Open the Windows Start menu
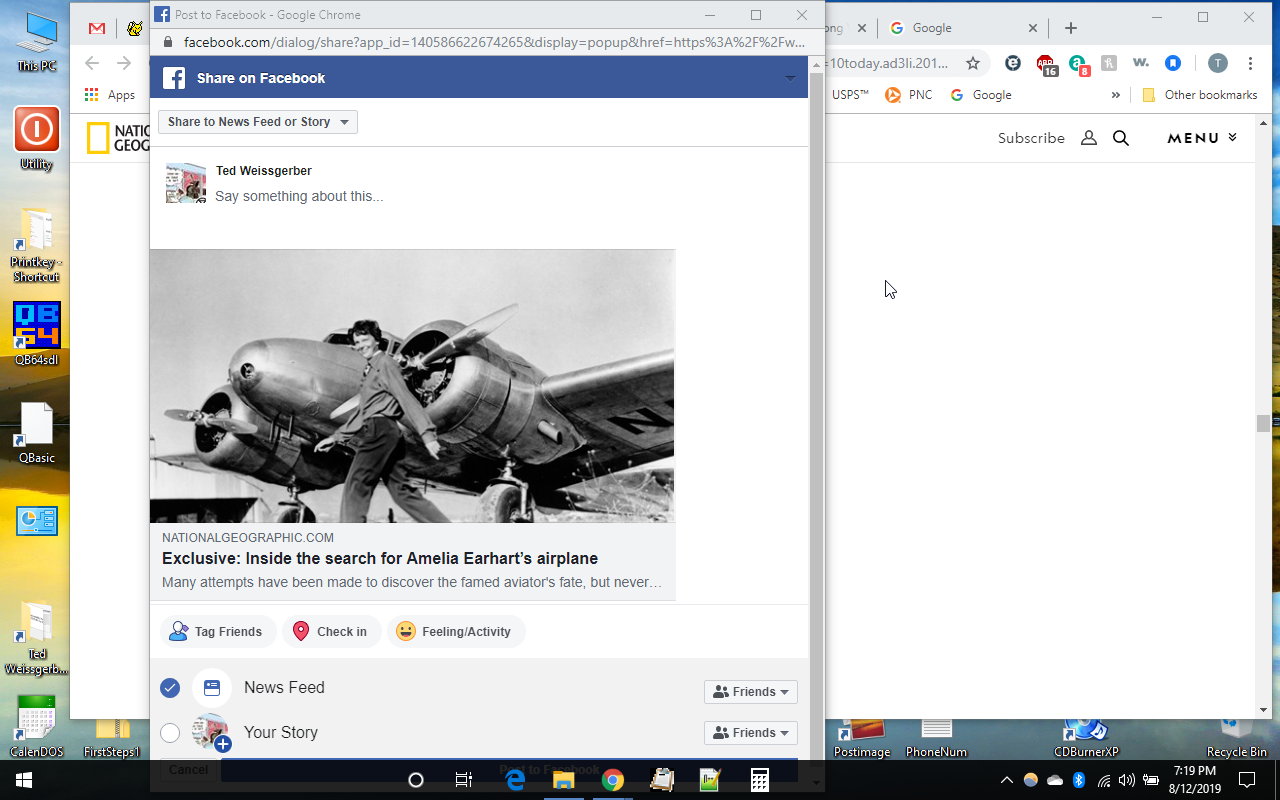Viewport: 1280px width, 800px height. click(x=24, y=780)
